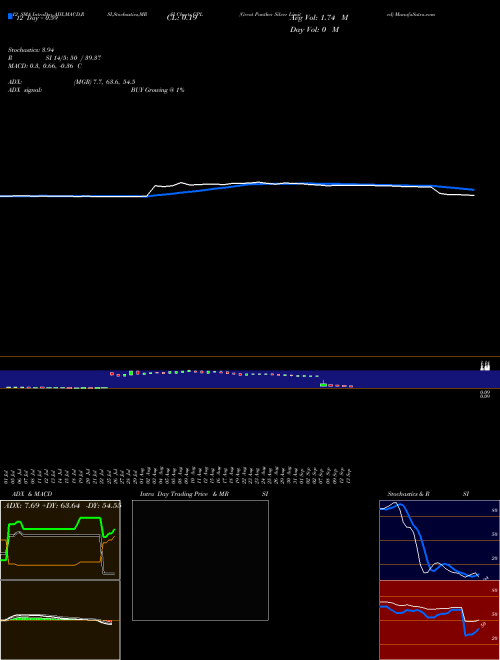Click the blue 12 Day SMA legend square
Screen dimensions: 500x660
tap(10, 17)
